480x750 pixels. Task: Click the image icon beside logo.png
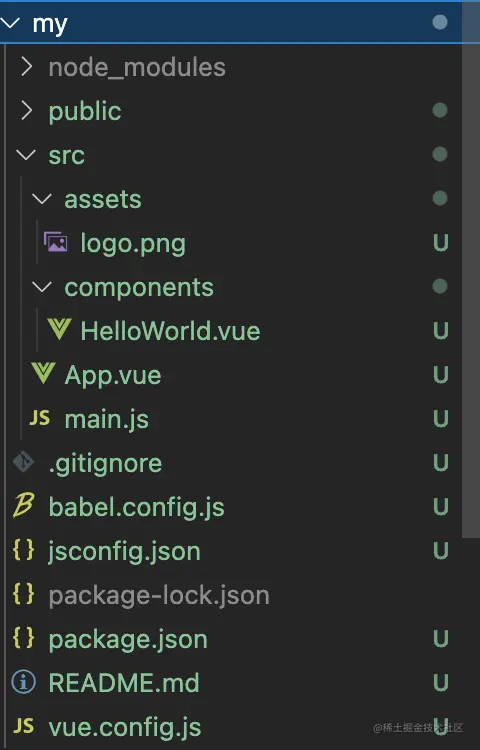click(x=56, y=242)
